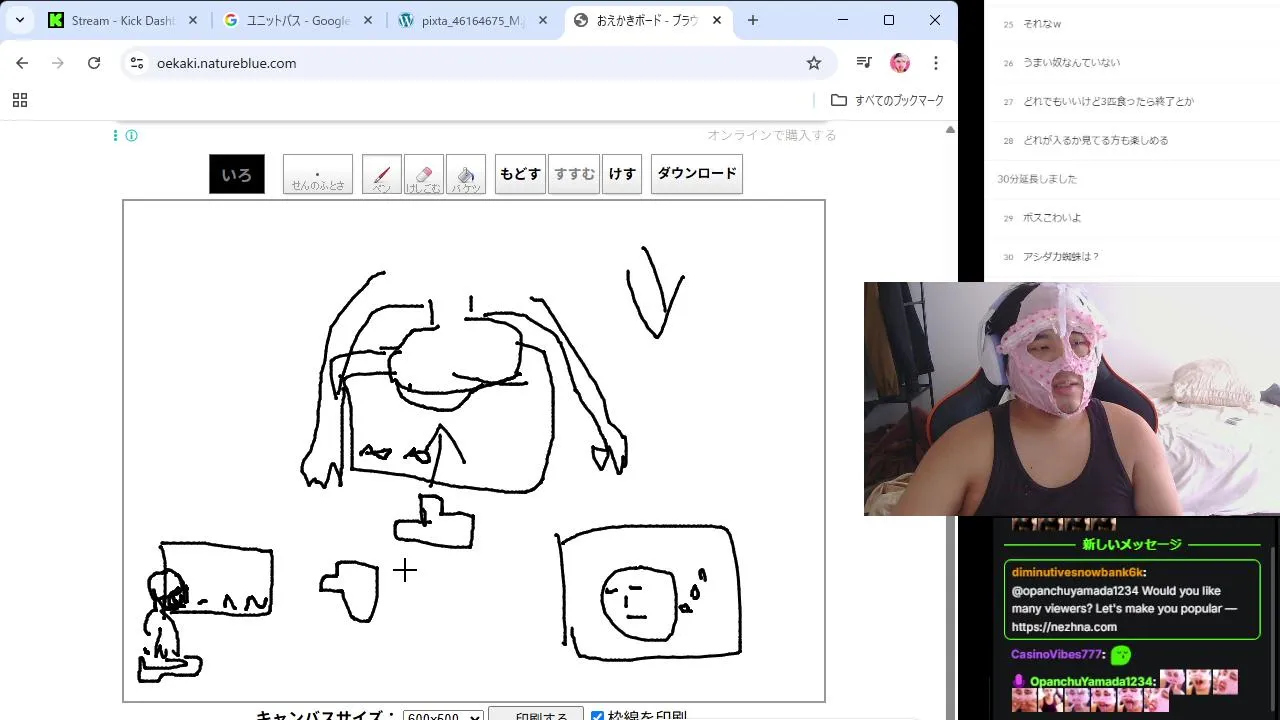Click the ダウンロード download button
1280x720 pixels.
(x=697, y=174)
